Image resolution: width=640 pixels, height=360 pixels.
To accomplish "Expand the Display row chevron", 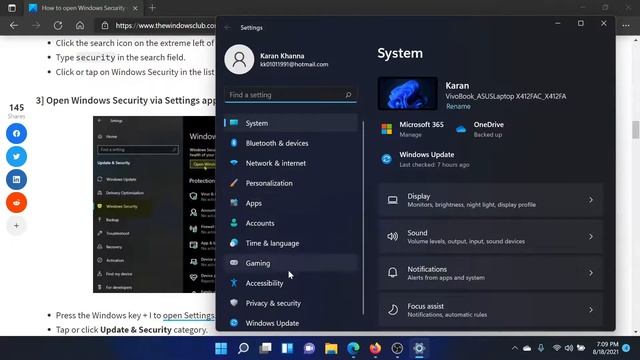I will point(591,200).
